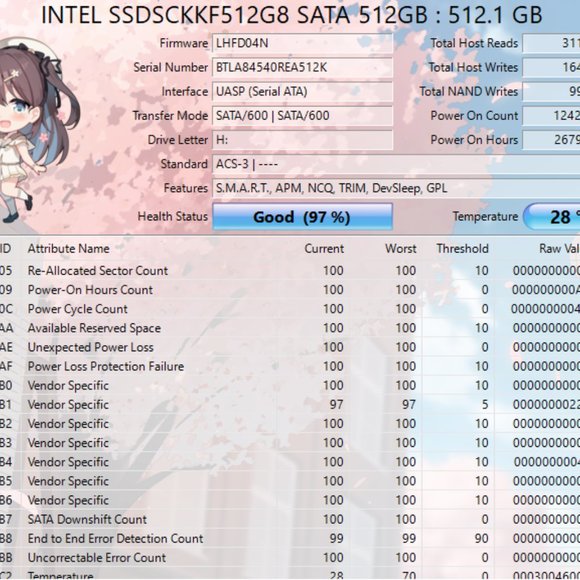Click the Temperature label
Image resolution: width=580 pixels, height=580 pixels.
coord(485,216)
